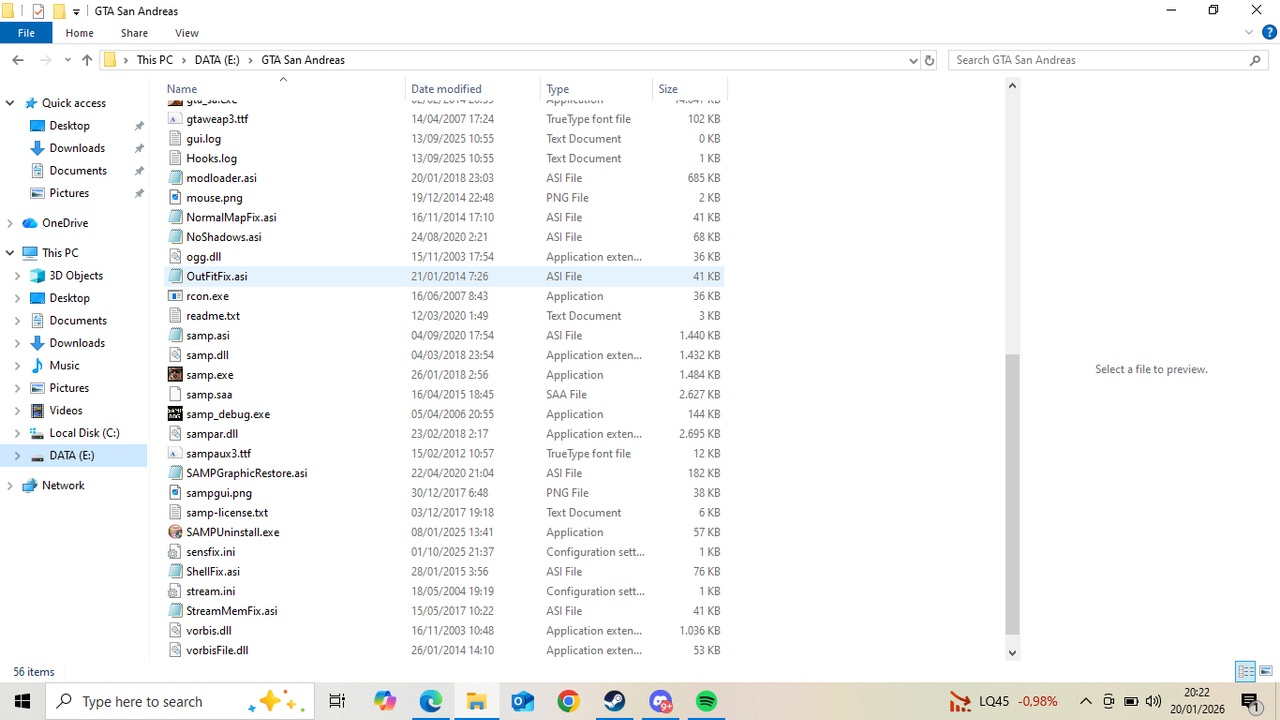Open the Spotify icon in the taskbar
1280x720 pixels.
tap(706, 701)
